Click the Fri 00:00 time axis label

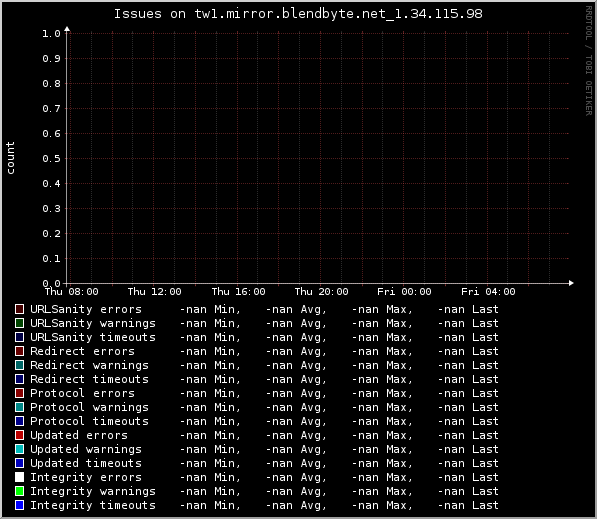[404, 292]
